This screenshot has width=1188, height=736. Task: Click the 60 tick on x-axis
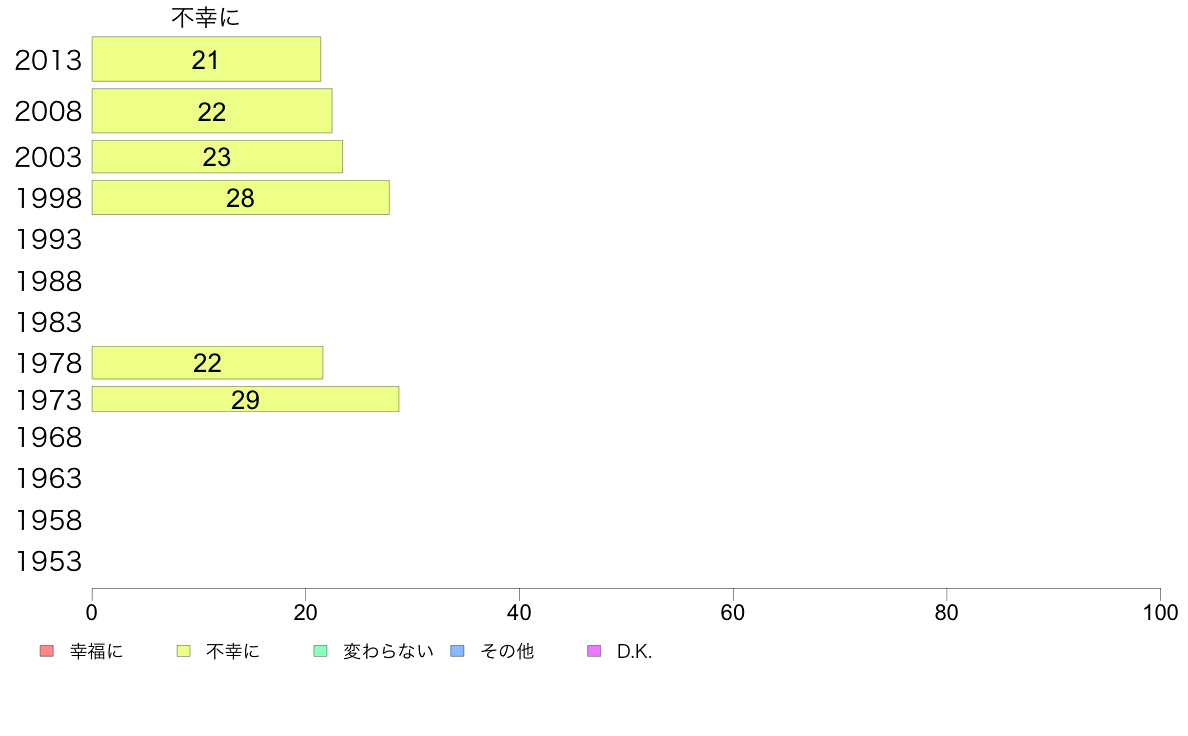coord(733,612)
